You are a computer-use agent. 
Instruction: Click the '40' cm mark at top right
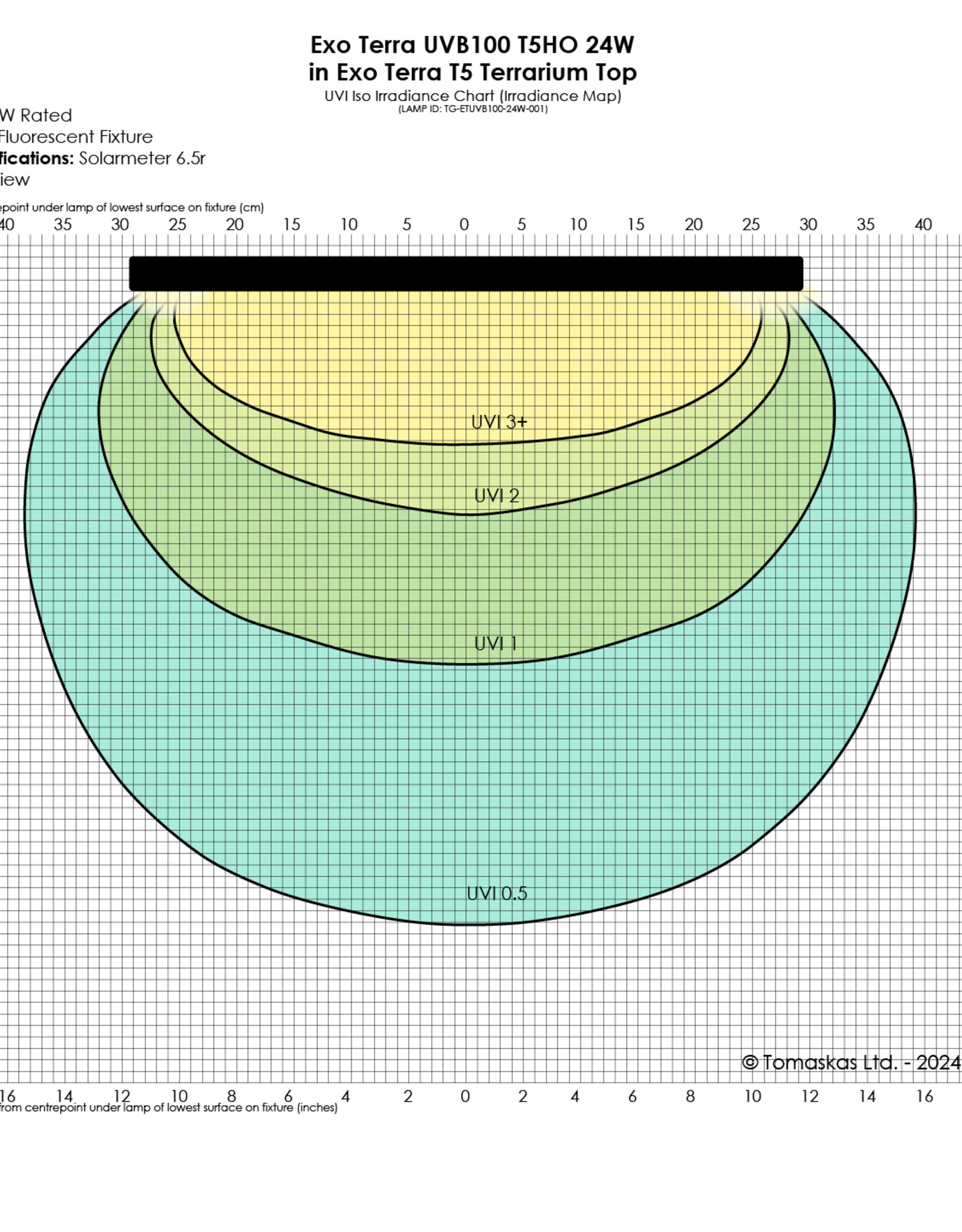923,225
